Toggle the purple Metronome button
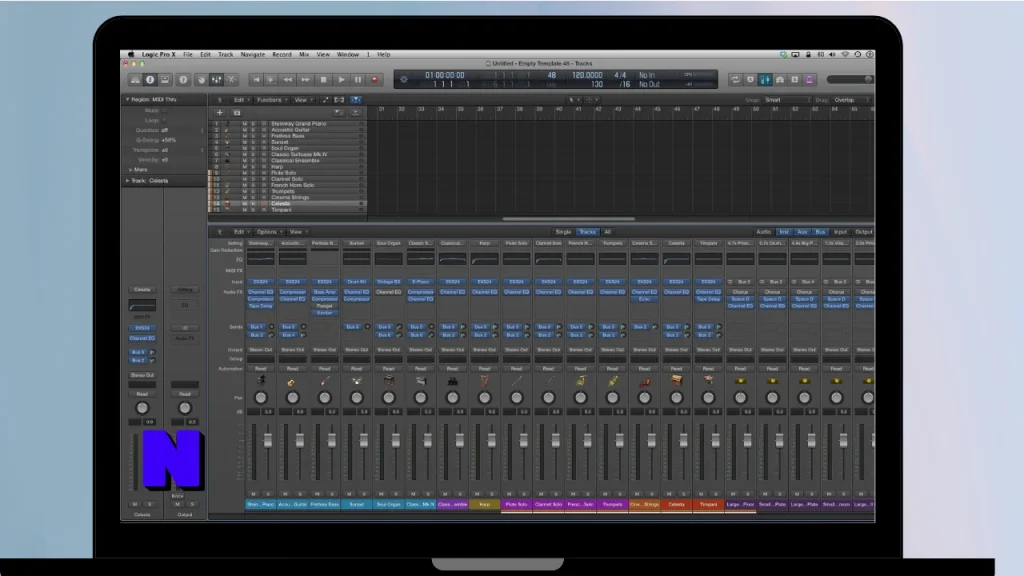This screenshot has width=1024, height=576. (810, 80)
